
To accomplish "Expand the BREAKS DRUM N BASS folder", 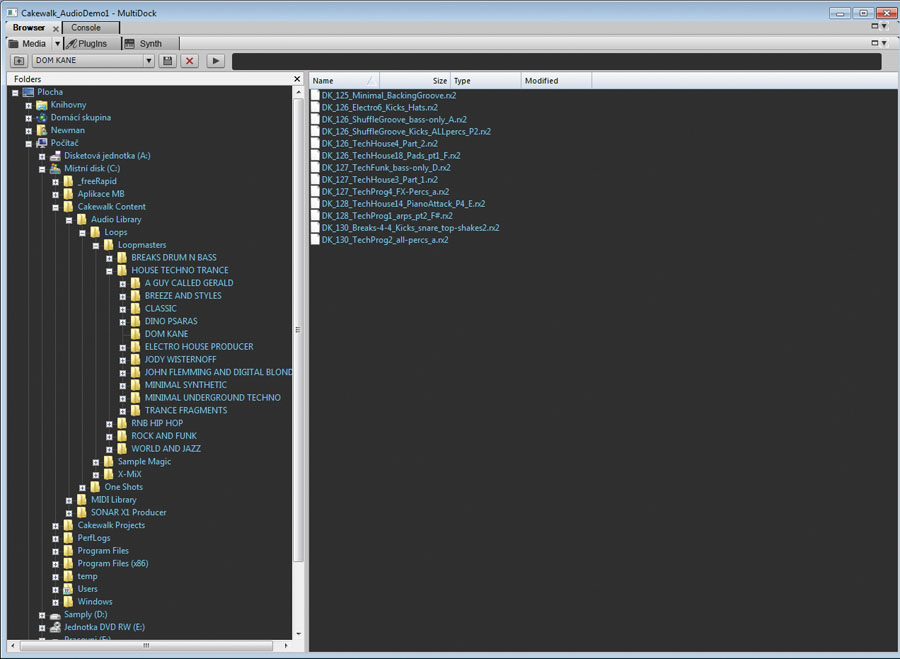I will pyautogui.click(x=109, y=258).
